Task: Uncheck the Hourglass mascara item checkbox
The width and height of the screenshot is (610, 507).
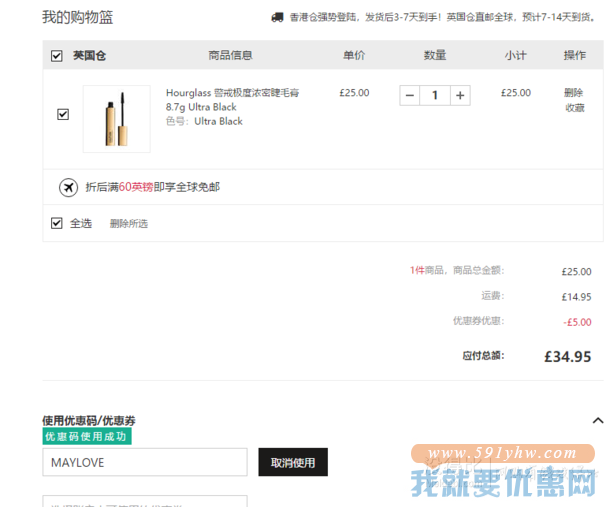Action: click(x=63, y=114)
